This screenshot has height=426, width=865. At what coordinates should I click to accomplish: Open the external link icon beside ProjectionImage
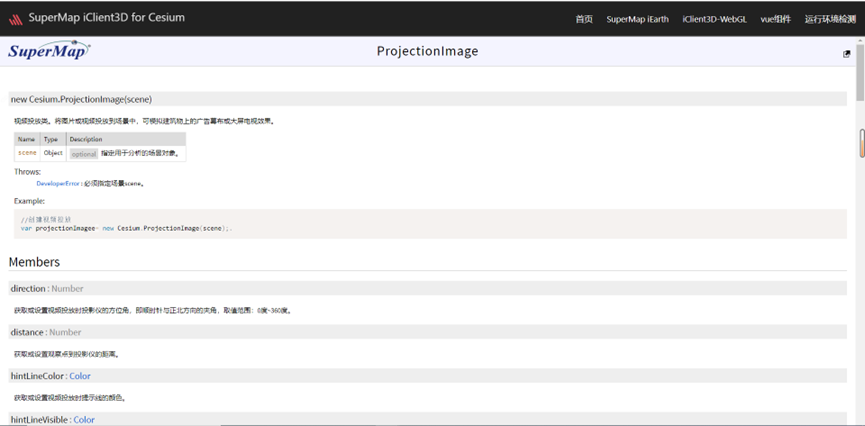(847, 54)
